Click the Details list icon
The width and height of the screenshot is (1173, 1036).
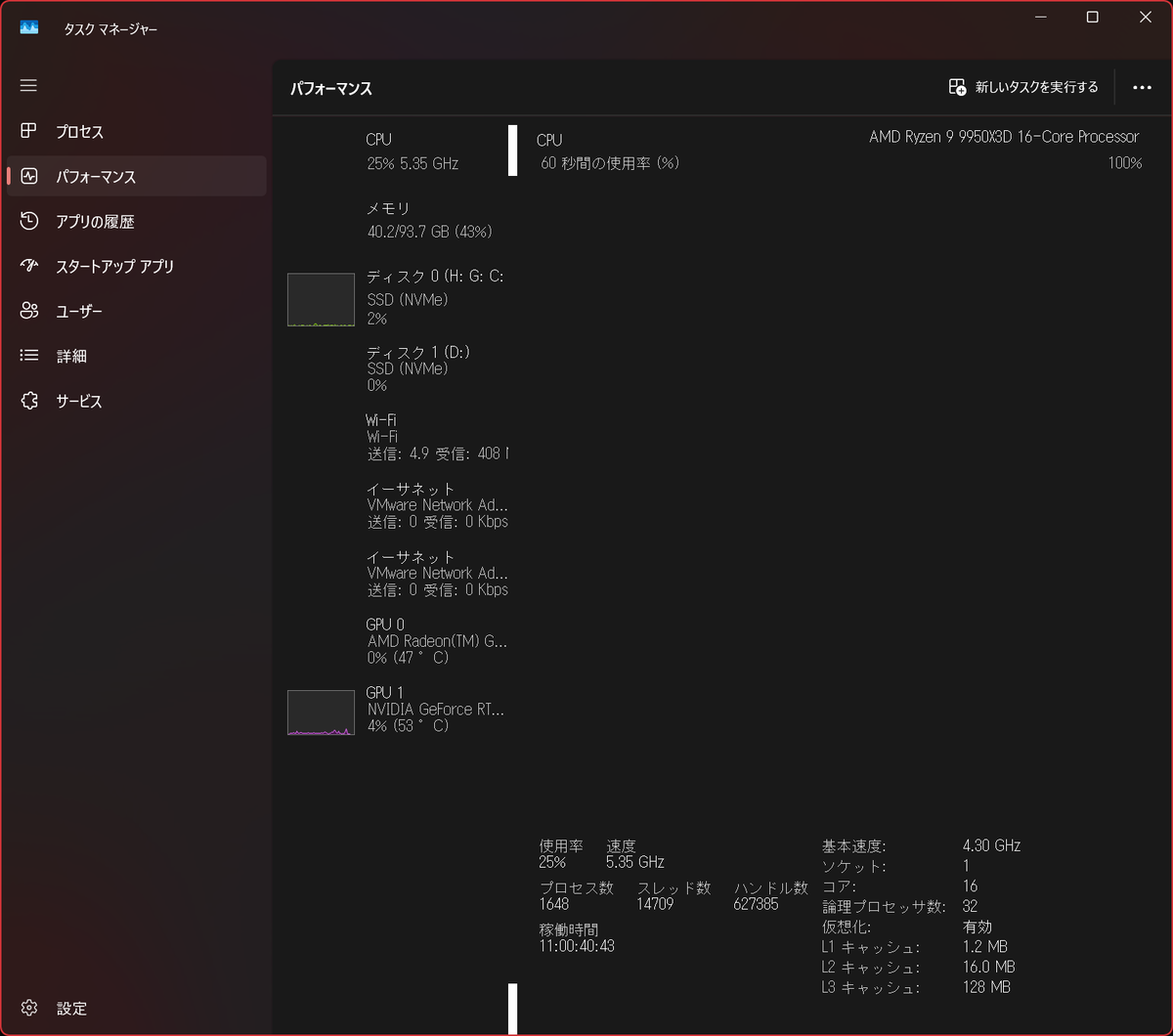(x=28, y=356)
